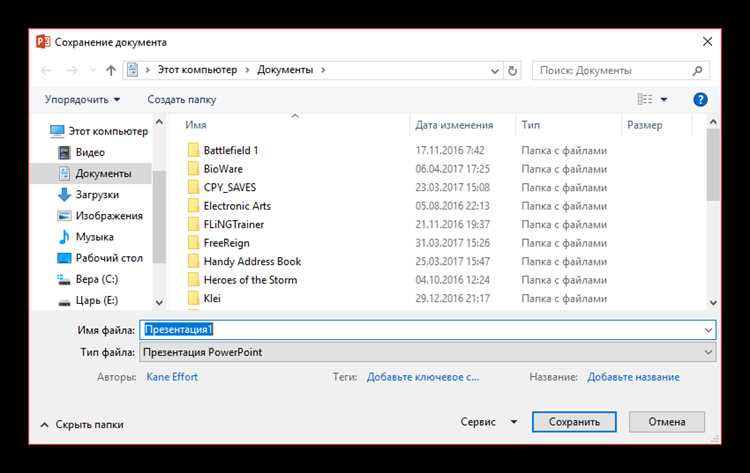Viewport: 750px width, 473px height.
Task: Open the Упорядочить dropdown menu
Action: [82, 99]
